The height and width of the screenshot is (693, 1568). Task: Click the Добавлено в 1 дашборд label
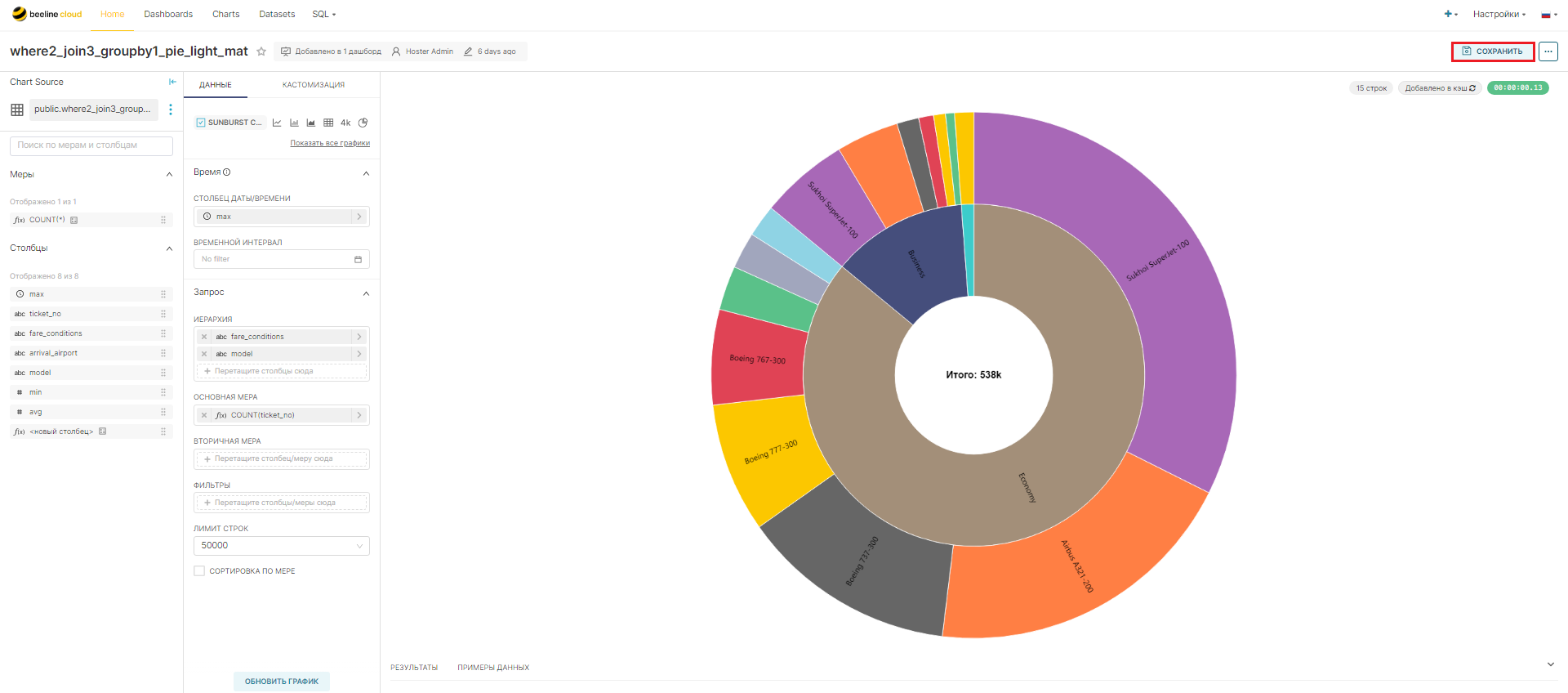tap(332, 51)
